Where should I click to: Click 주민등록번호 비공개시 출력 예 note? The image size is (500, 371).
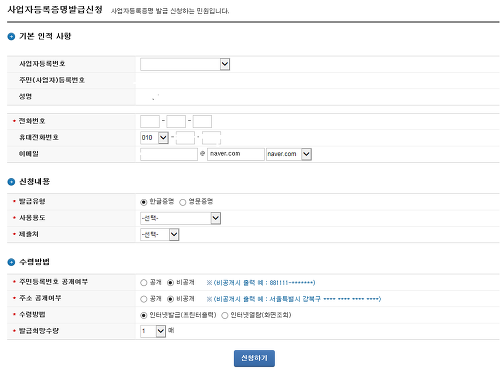(x=261, y=283)
